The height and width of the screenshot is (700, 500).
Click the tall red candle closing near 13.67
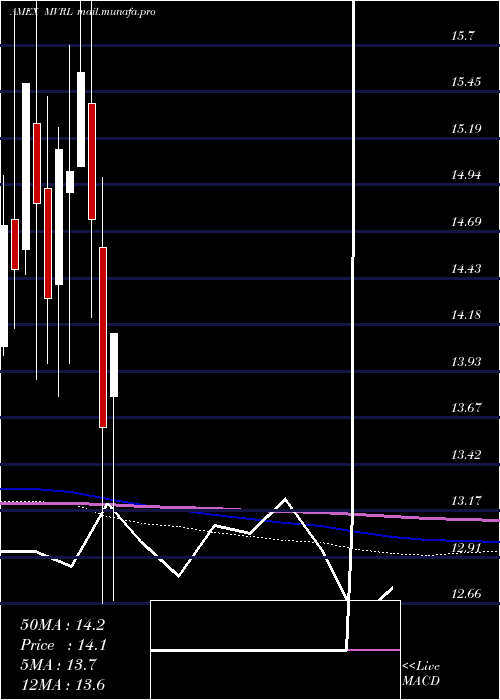pyautogui.click(x=103, y=338)
